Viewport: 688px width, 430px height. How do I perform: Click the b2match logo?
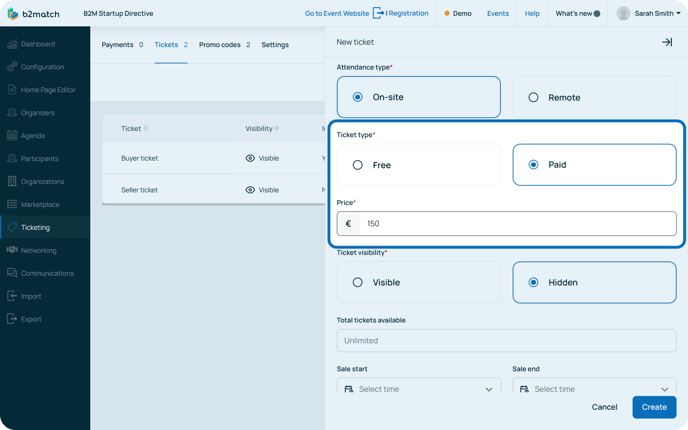[33, 14]
